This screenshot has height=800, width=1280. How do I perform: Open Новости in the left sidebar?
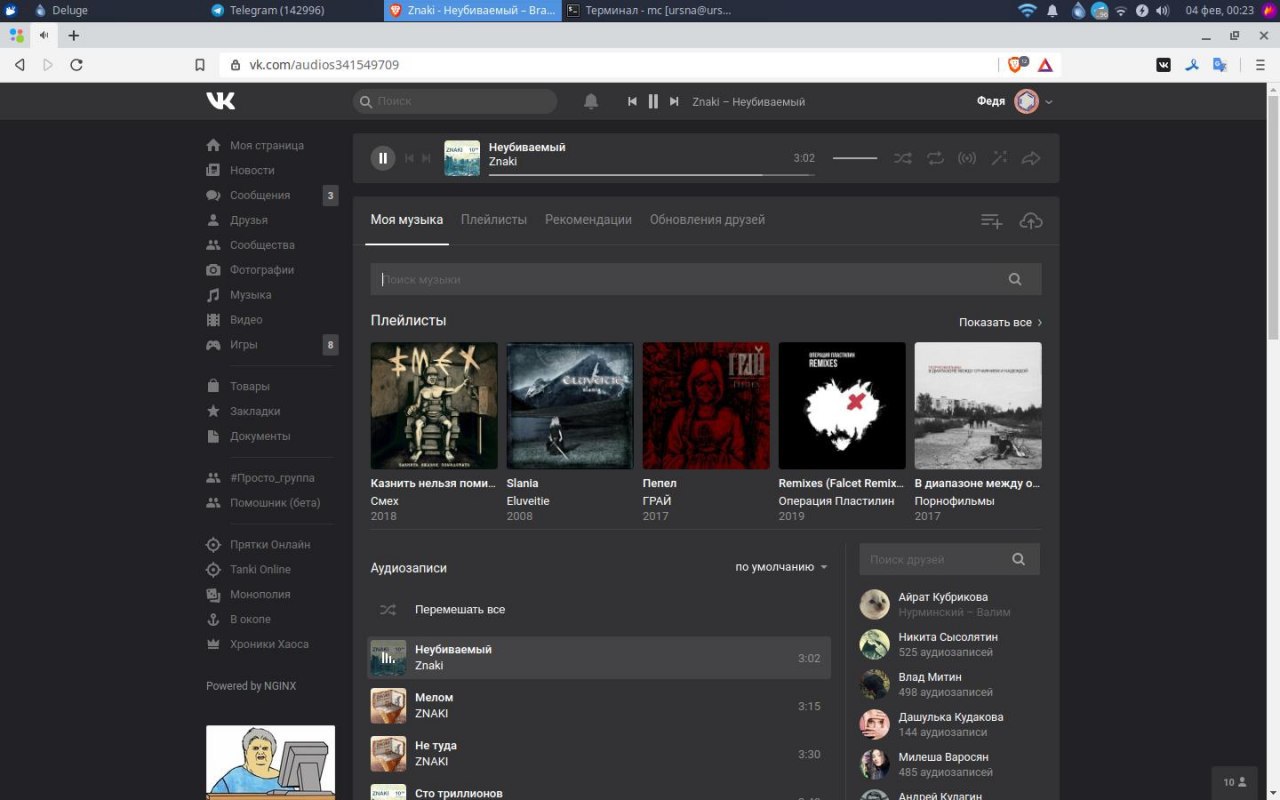(252, 171)
